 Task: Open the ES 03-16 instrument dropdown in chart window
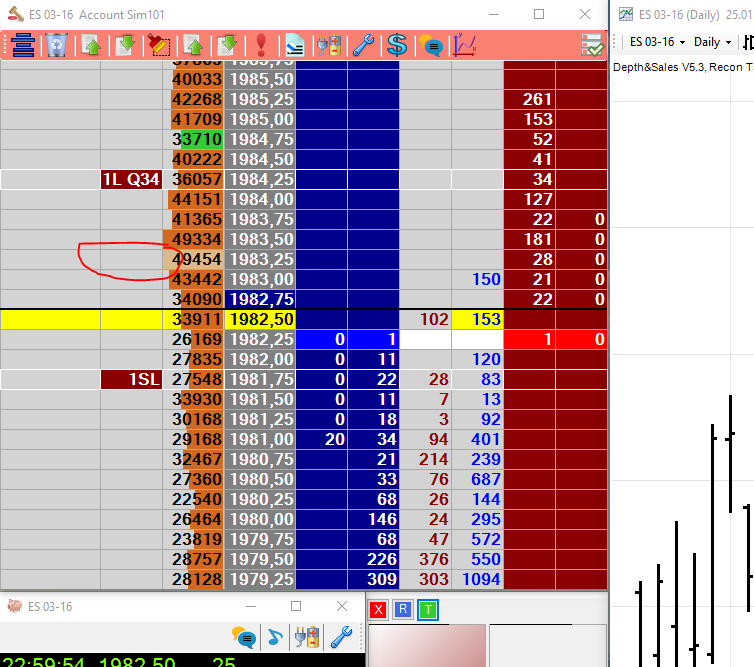[657, 42]
